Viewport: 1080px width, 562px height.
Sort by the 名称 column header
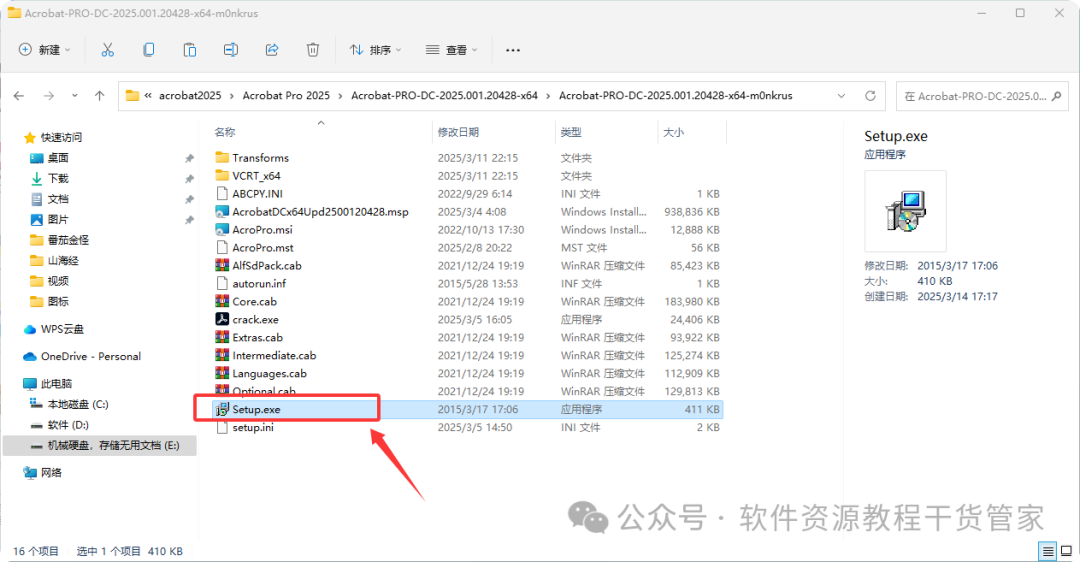point(225,132)
